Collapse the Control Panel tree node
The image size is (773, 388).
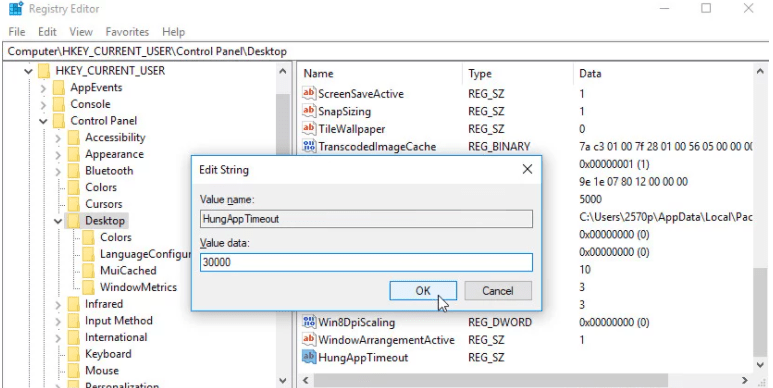pos(43,121)
